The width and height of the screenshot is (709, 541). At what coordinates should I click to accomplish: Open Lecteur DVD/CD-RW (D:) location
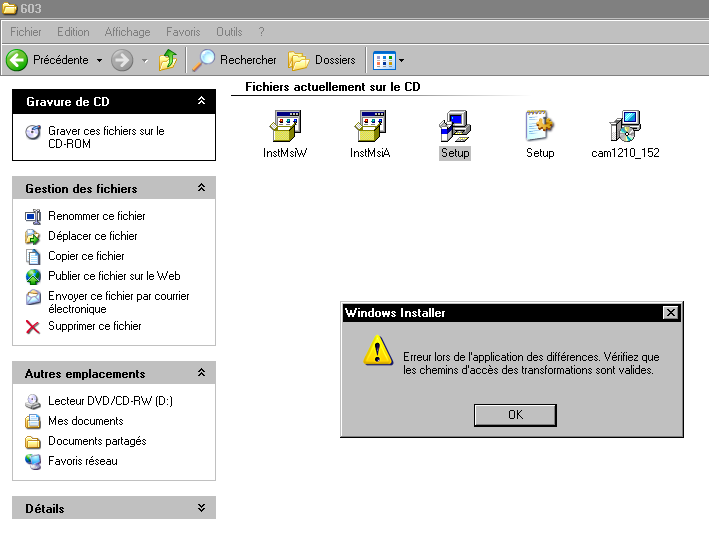click(x=110, y=401)
